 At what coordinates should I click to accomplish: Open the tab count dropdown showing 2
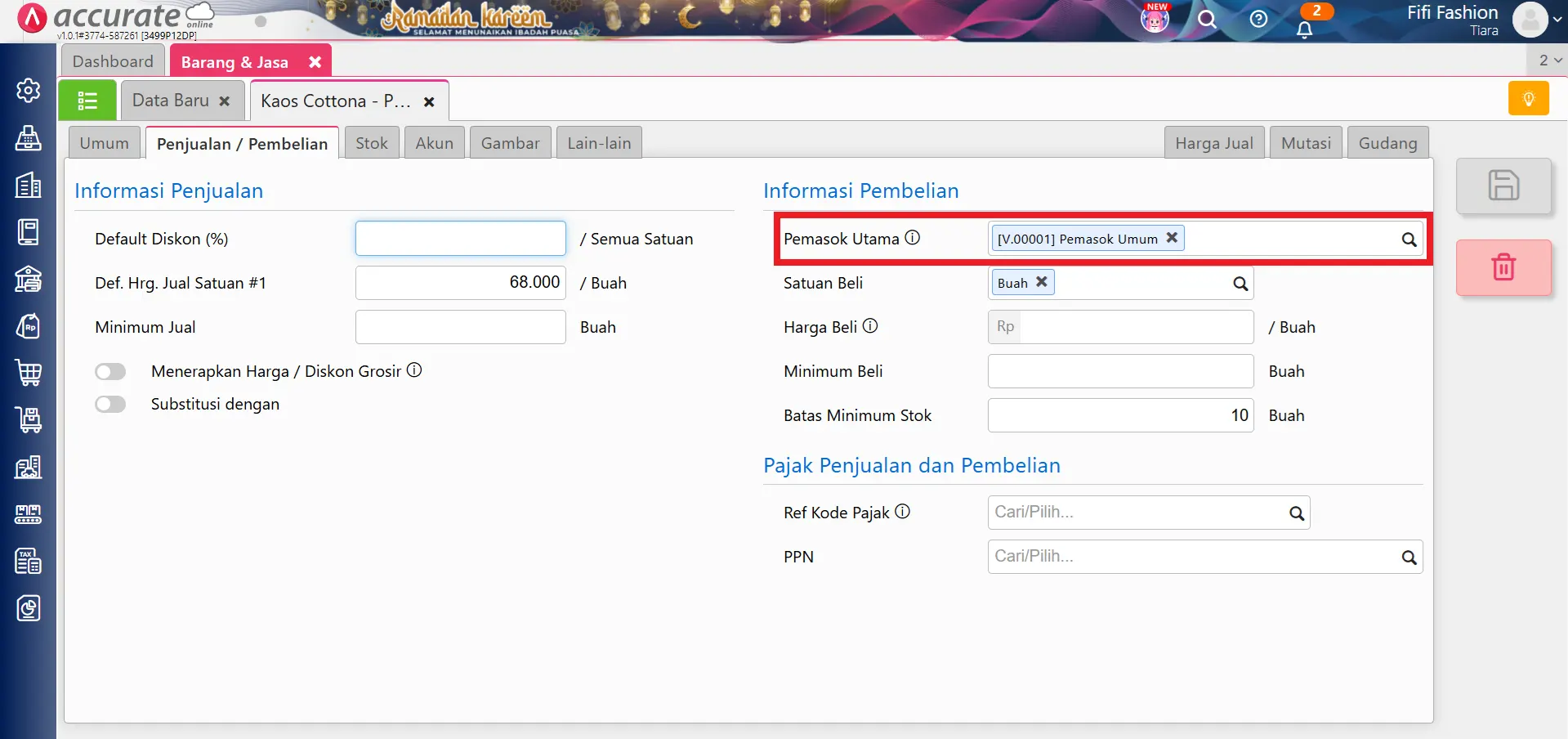tap(1547, 60)
